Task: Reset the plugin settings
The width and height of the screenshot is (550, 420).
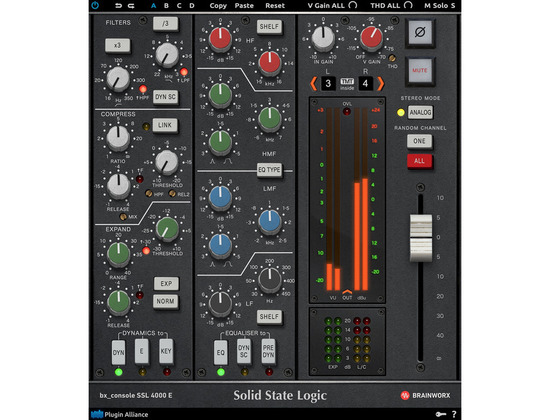Action: tap(275, 6)
